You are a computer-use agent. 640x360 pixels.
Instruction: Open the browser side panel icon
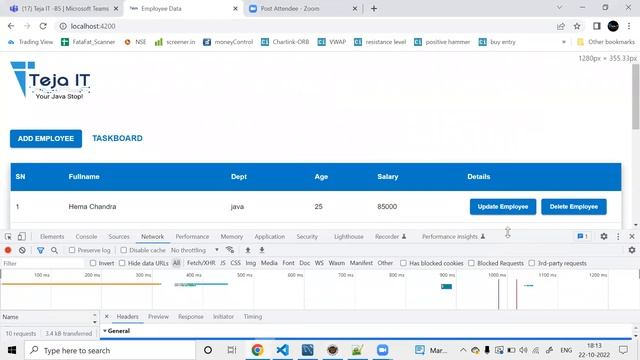(x=597, y=26)
